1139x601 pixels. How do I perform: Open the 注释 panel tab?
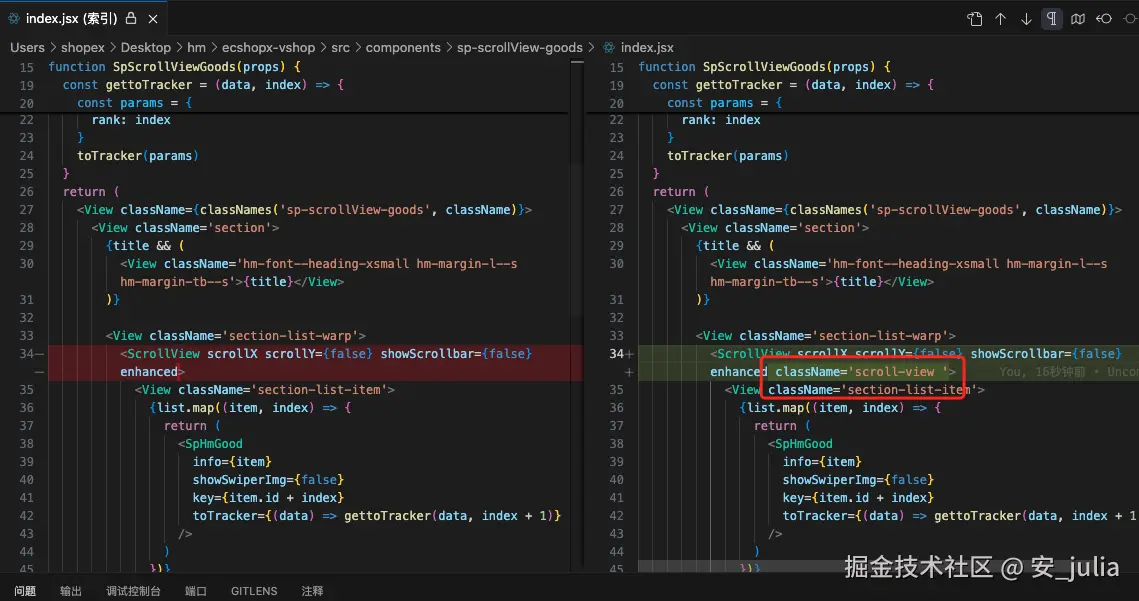coord(312,591)
